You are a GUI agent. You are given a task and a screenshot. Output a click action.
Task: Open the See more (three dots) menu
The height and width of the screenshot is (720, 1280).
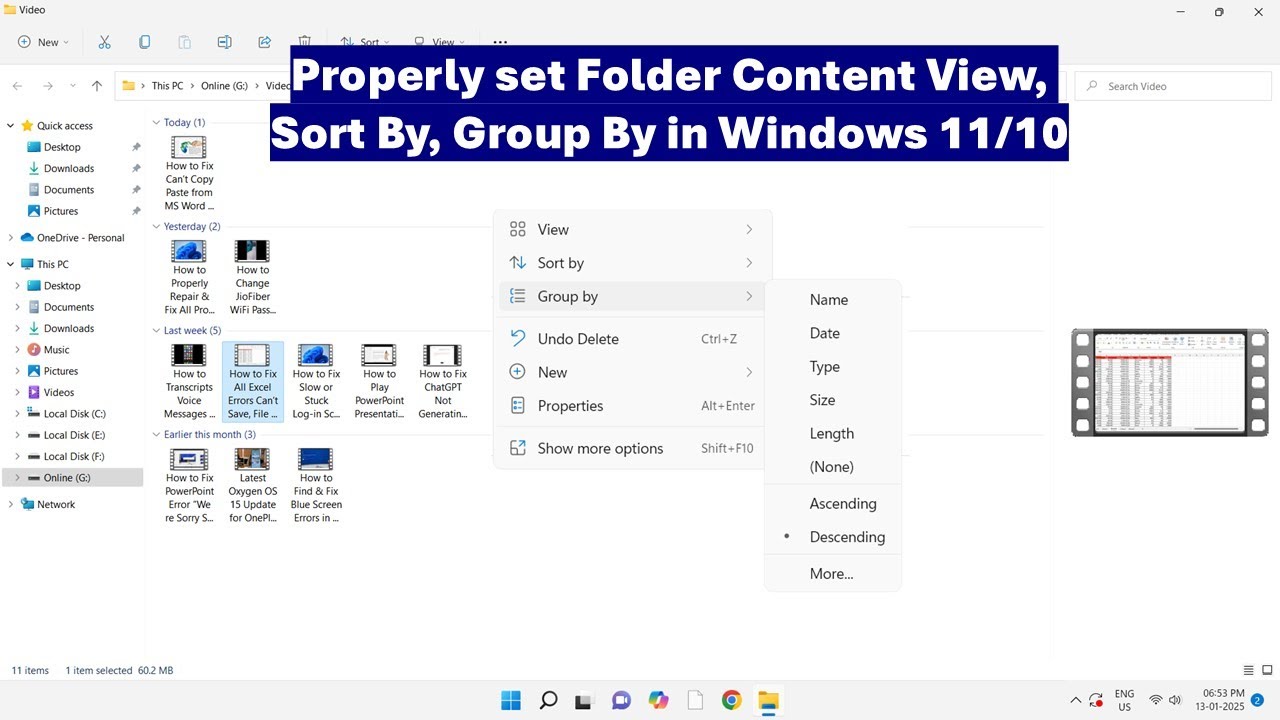click(500, 42)
